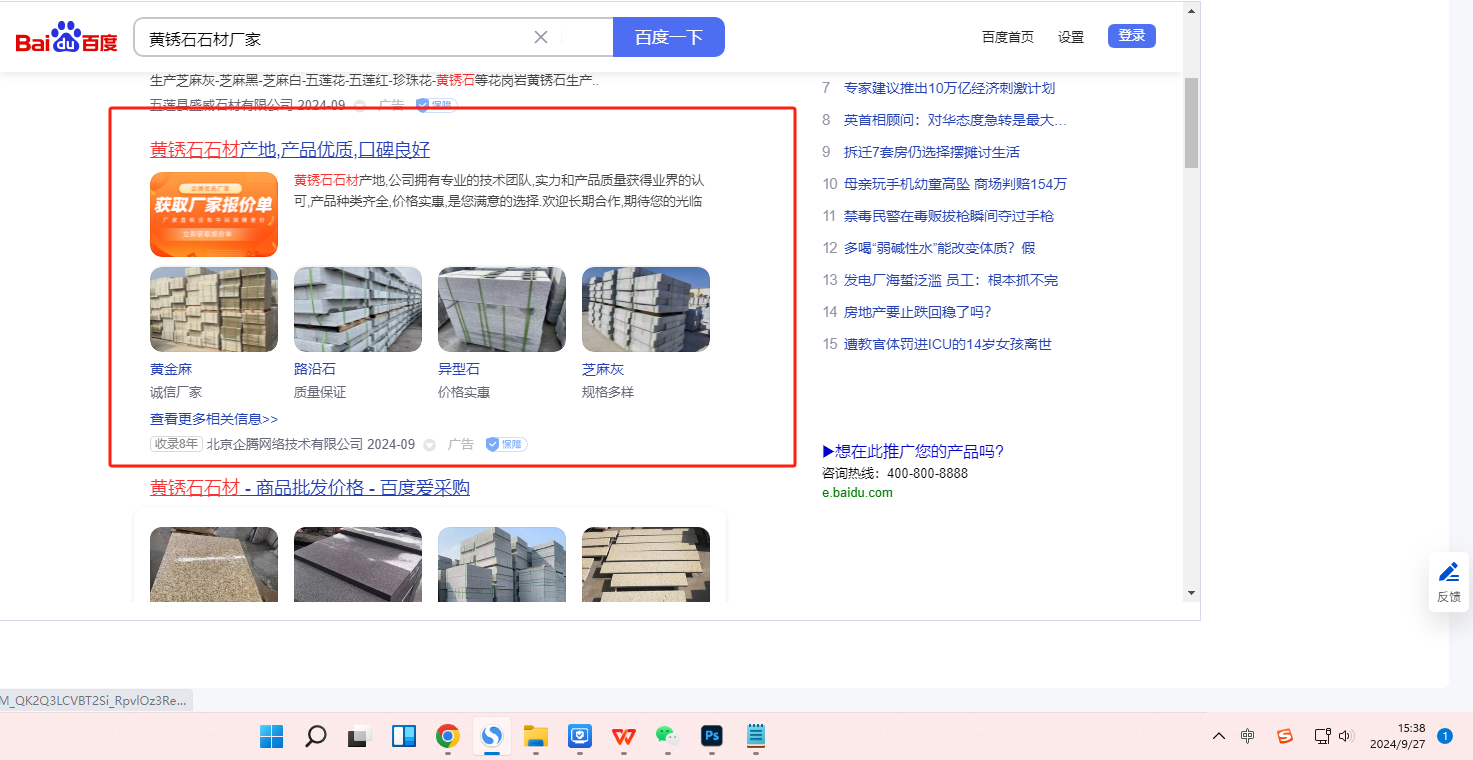Open hot topic 拆迁7套房仍选择摆摊讨生活
Image resolution: width=1473 pixels, height=760 pixels.
(932, 152)
